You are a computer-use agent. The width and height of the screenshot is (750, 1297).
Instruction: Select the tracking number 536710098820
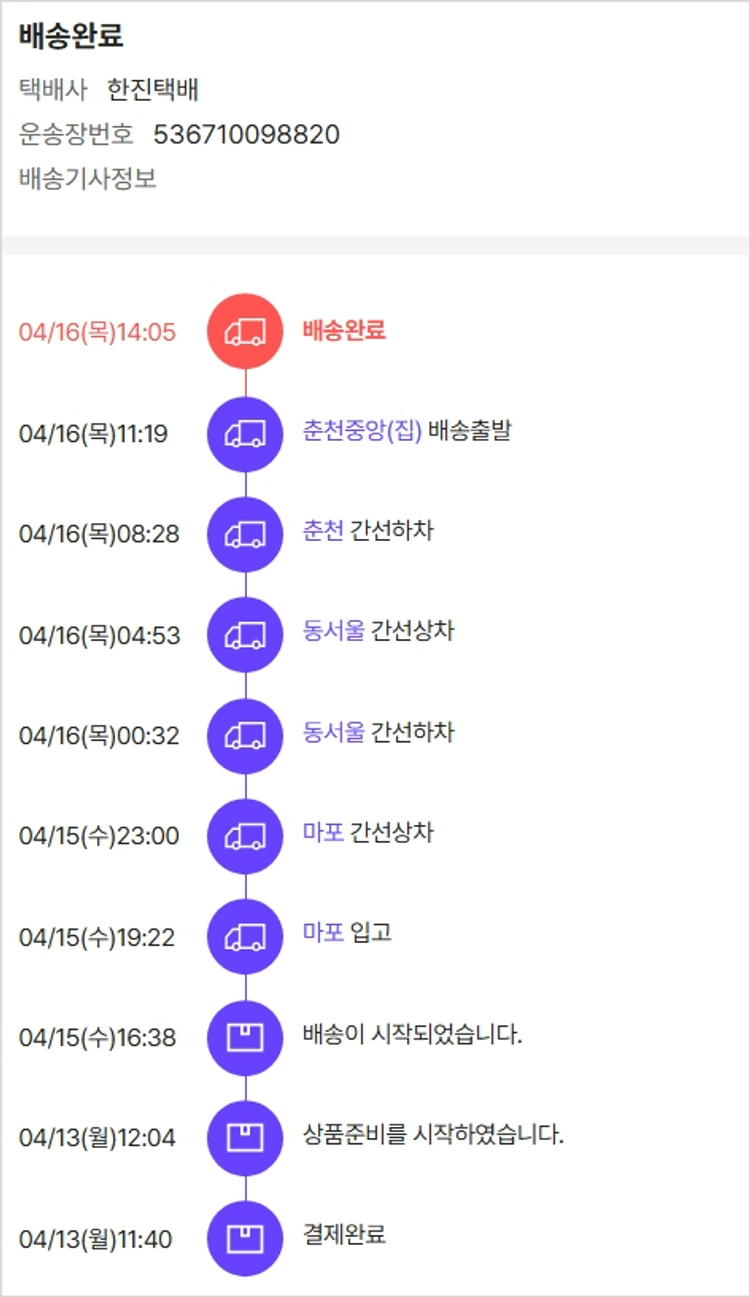tap(246, 134)
